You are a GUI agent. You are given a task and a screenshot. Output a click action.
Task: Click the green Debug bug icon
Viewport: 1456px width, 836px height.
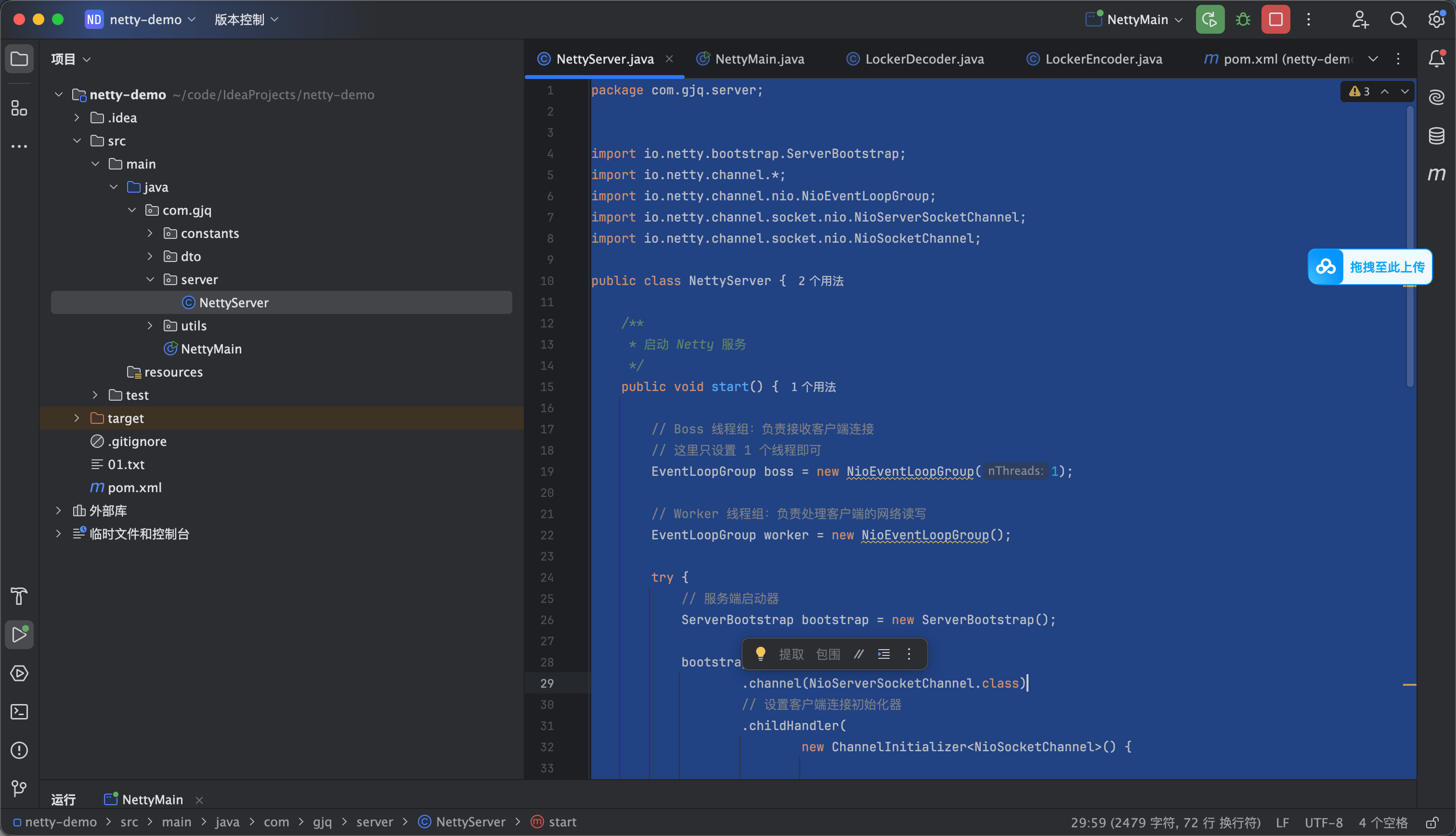point(1243,20)
